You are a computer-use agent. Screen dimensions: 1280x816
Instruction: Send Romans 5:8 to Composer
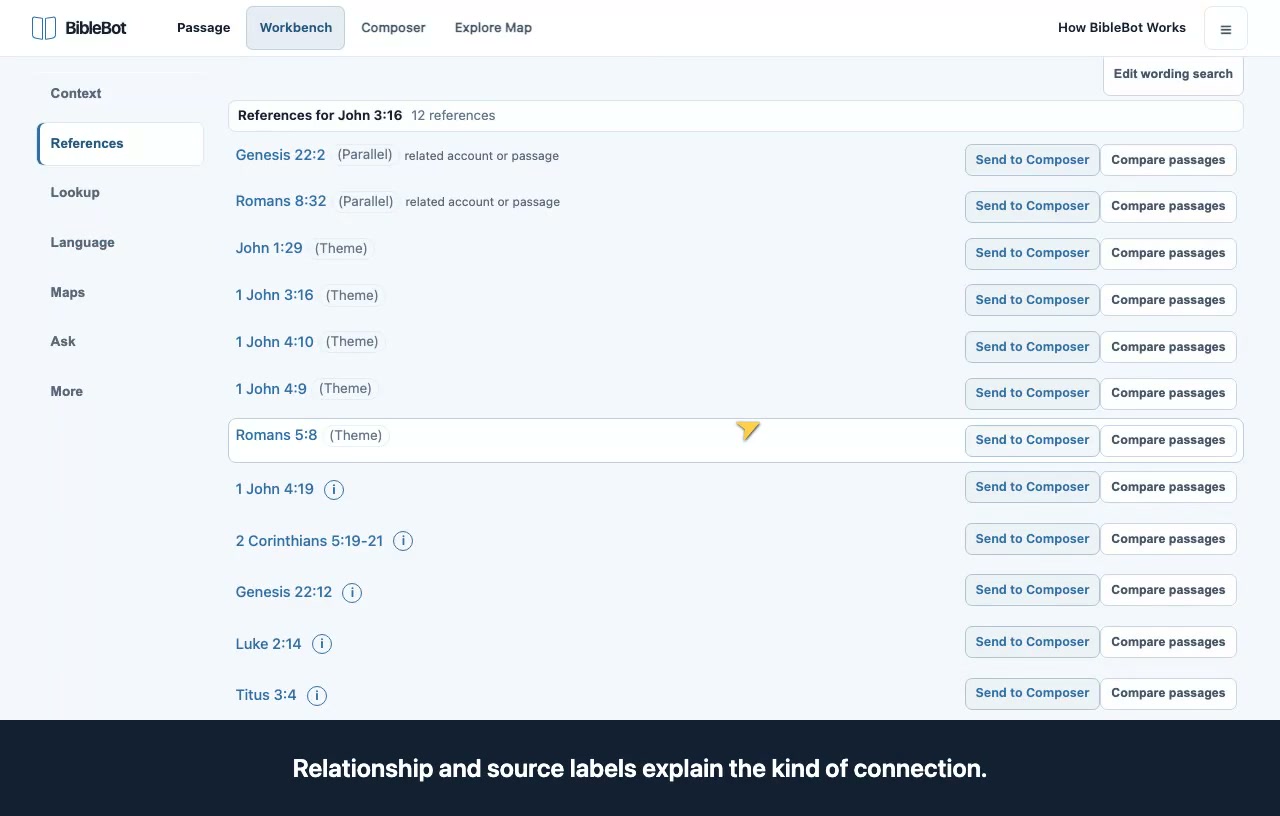1032,440
